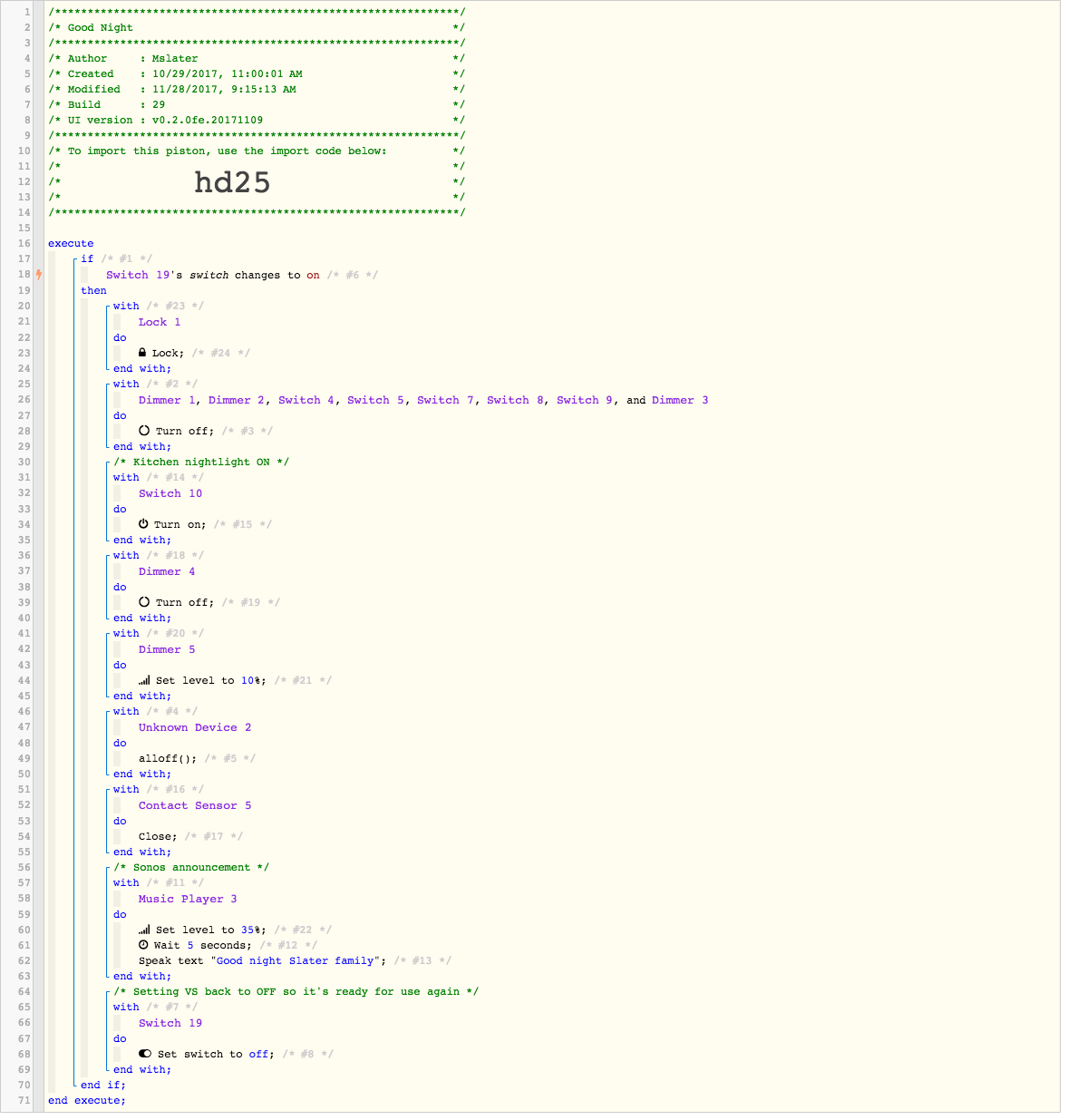Click the Speak text 'Good night Slater family' action
The image size is (1068, 1120).
click(x=262, y=960)
